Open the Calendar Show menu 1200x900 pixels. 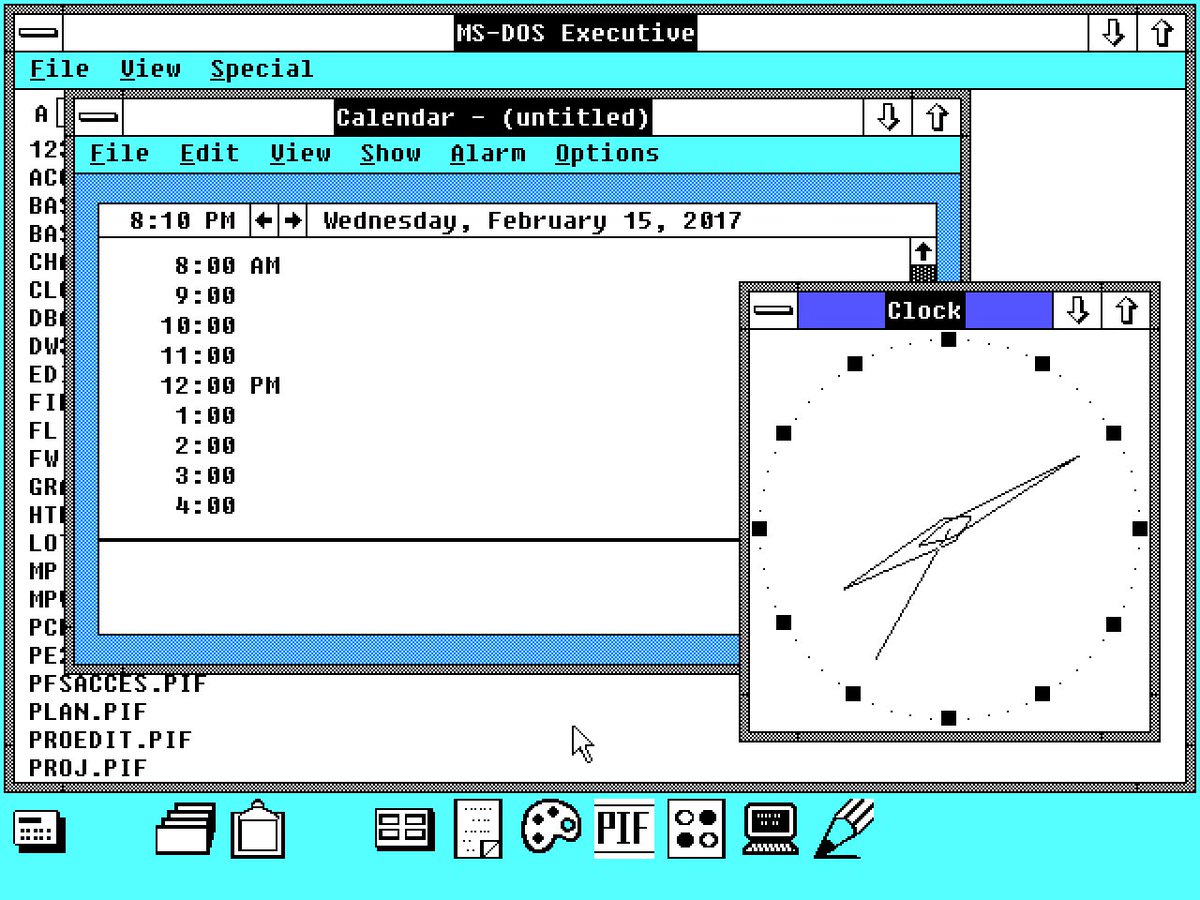tap(390, 154)
